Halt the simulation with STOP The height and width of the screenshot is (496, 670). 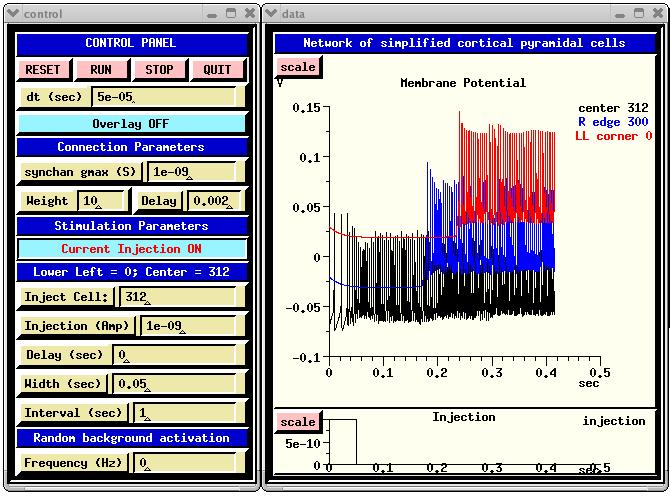[160, 70]
